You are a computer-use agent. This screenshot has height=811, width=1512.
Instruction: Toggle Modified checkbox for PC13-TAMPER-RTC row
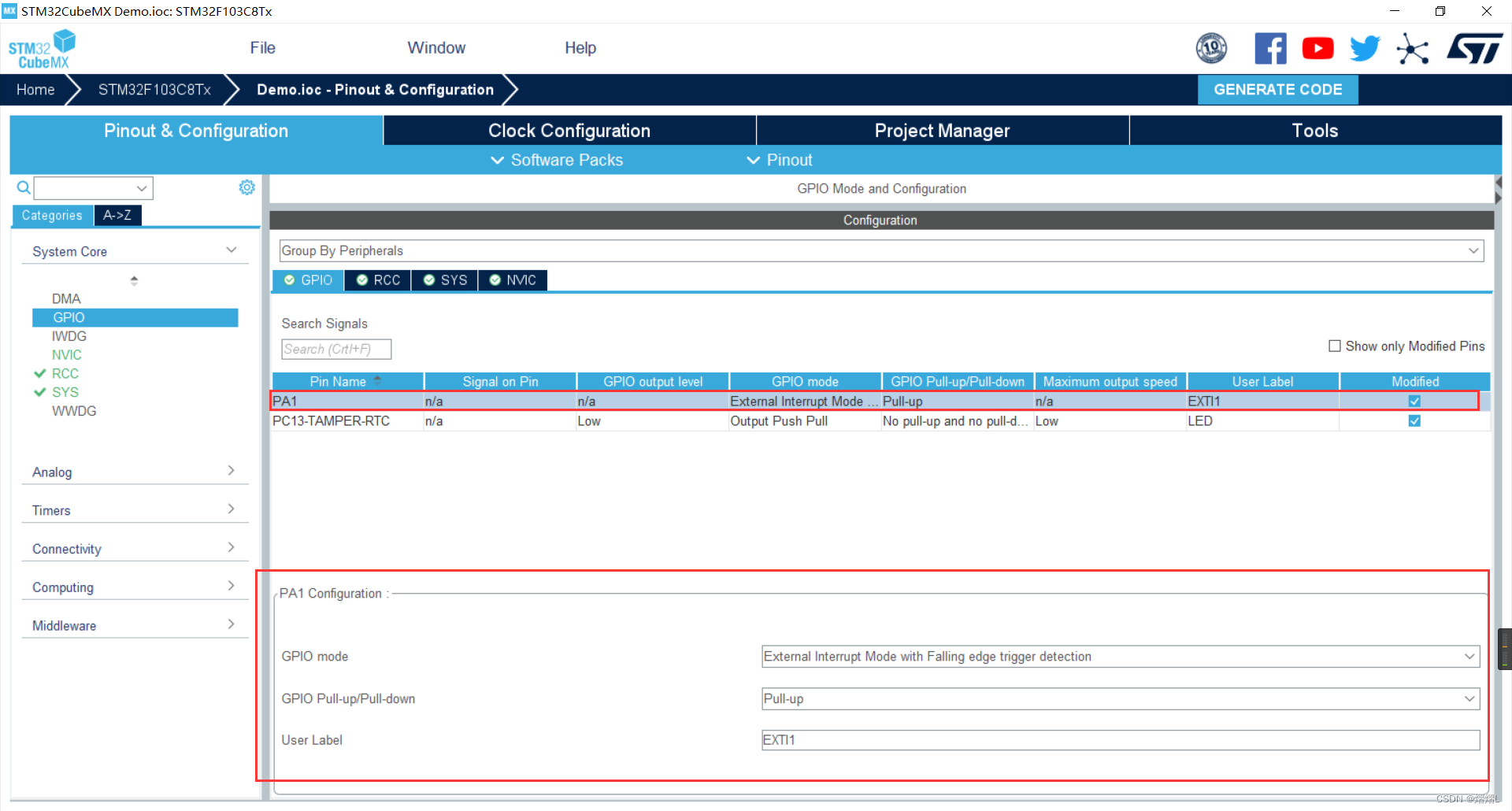click(1414, 421)
